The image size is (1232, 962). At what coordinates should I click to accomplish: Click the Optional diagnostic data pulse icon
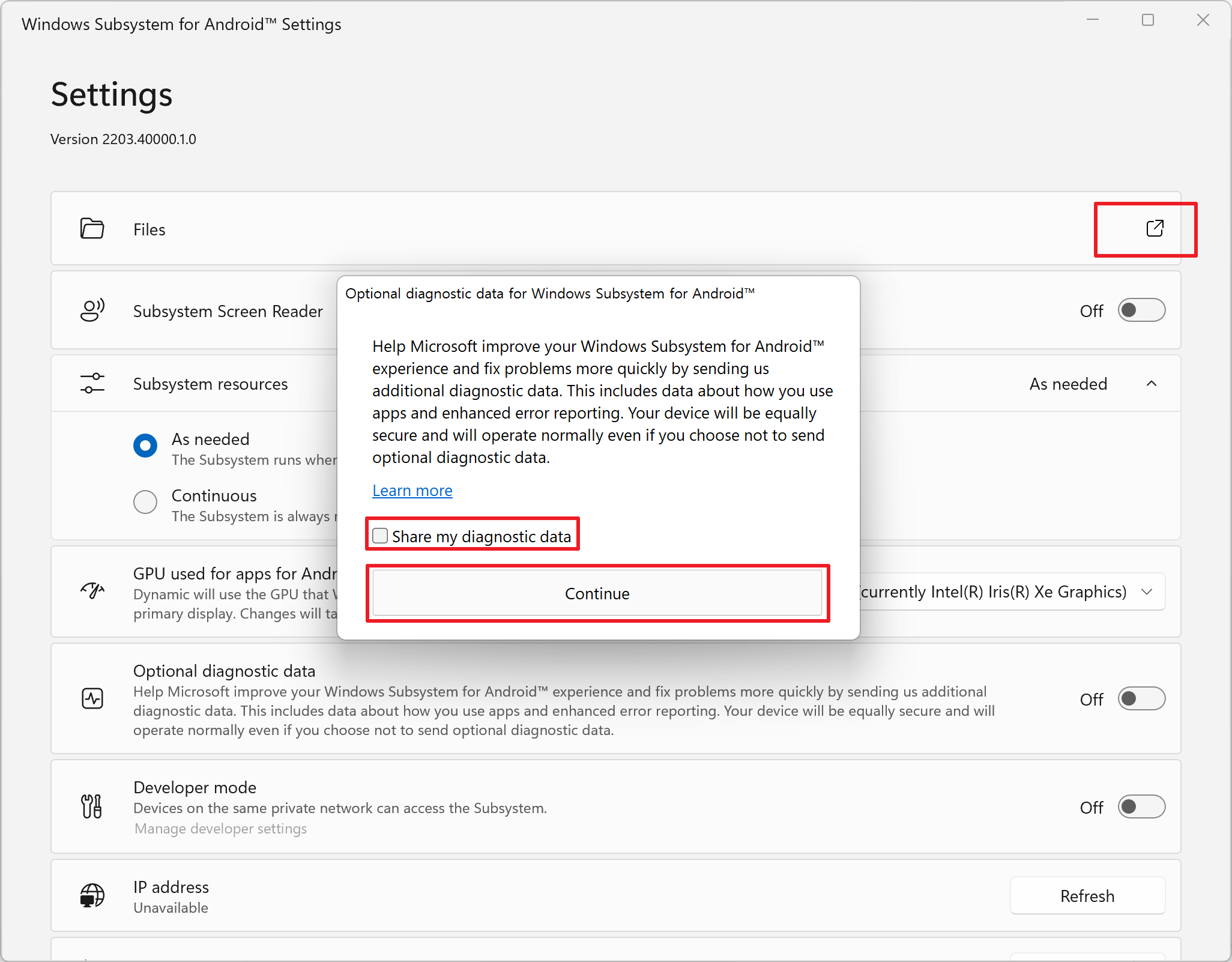(92, 698)
